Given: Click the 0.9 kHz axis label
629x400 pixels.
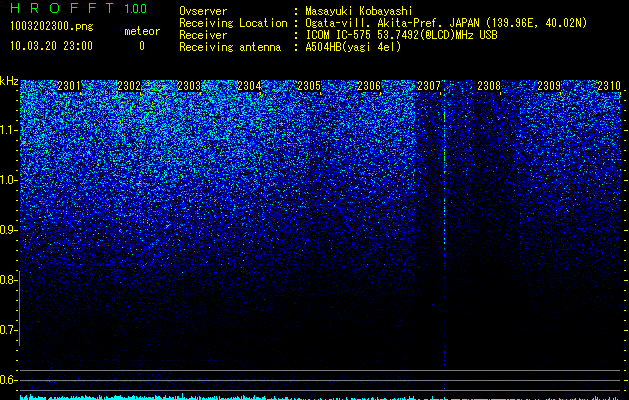Looking at the screenshot, I should [x=8, y=230].
